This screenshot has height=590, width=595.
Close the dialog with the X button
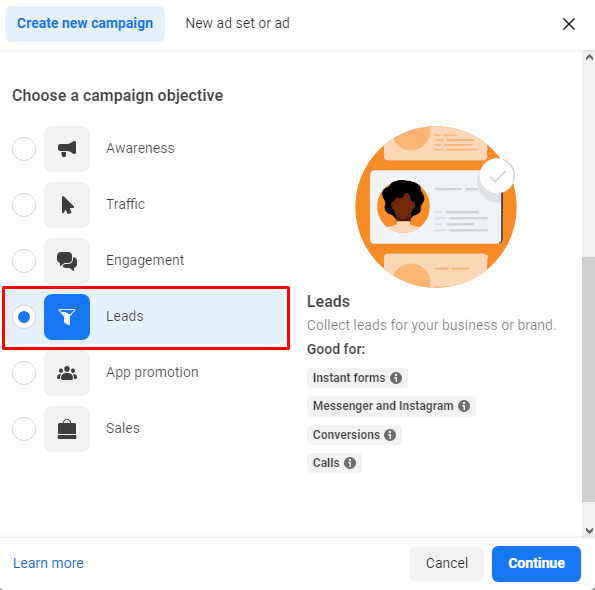568,24
